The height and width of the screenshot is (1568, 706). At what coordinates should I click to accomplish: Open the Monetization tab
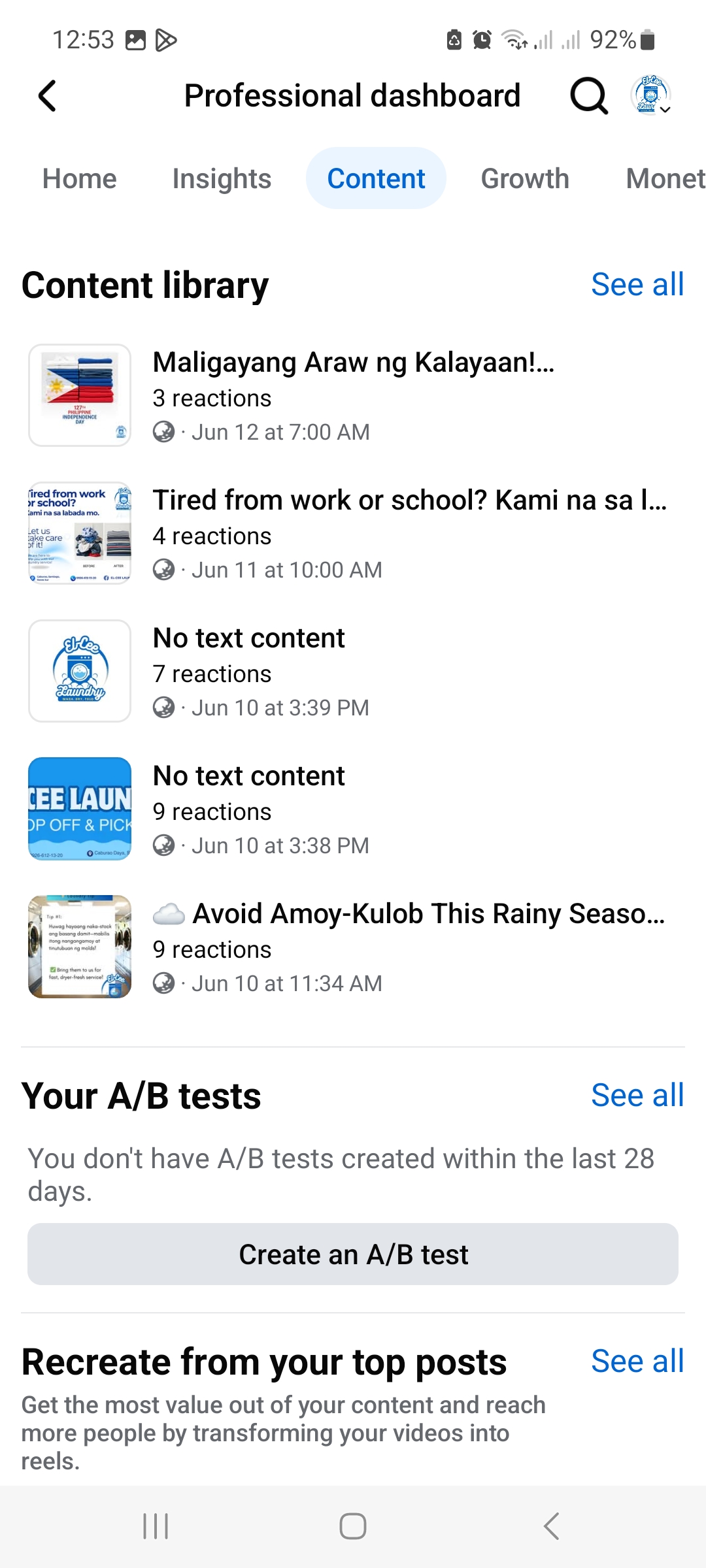[665, 178]
